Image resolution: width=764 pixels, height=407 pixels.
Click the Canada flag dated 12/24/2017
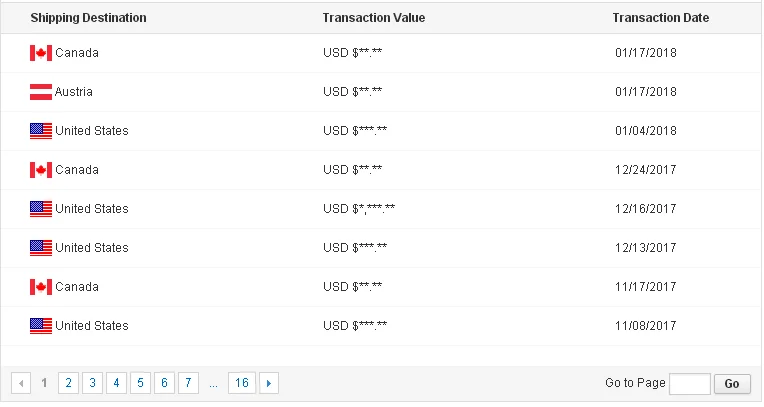(41, 170)
